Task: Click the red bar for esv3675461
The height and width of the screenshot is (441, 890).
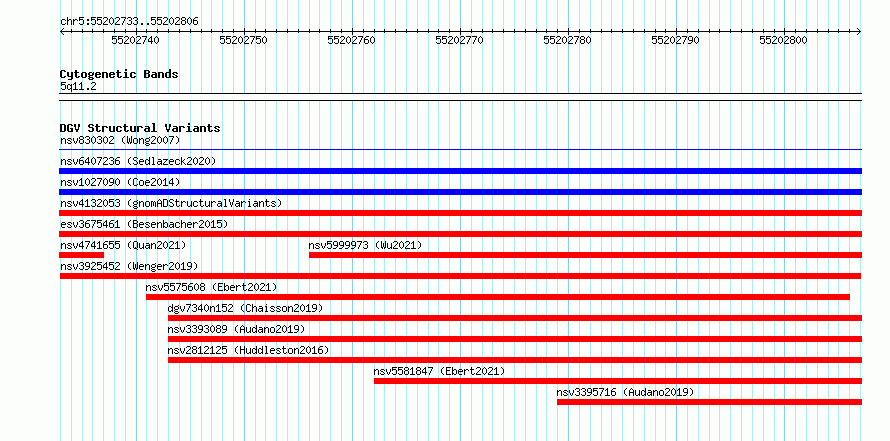Action: 461,234
